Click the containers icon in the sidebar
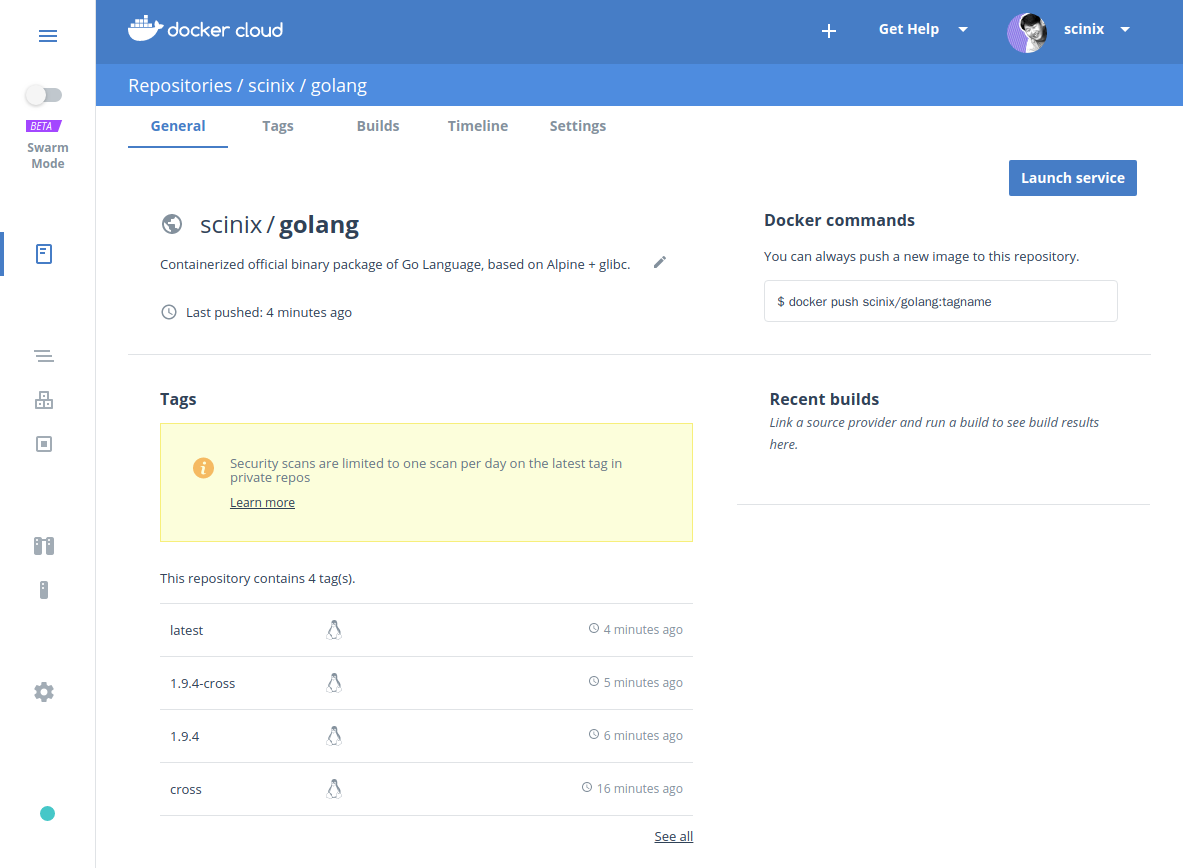This screenshot has height=868, width=1183. pos(44,444)
